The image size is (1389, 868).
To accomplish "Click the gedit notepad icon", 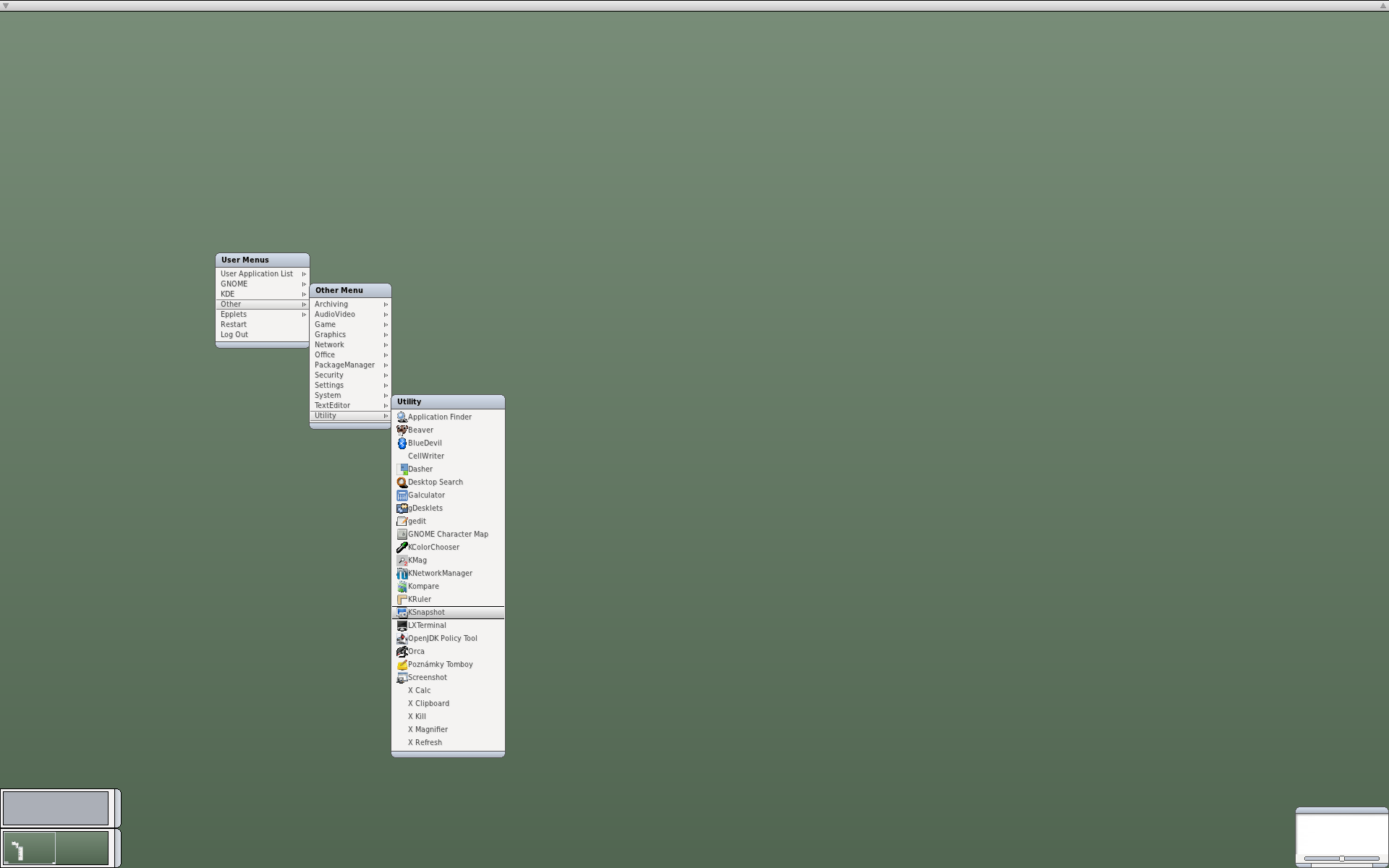I will (x=402, y=522).
